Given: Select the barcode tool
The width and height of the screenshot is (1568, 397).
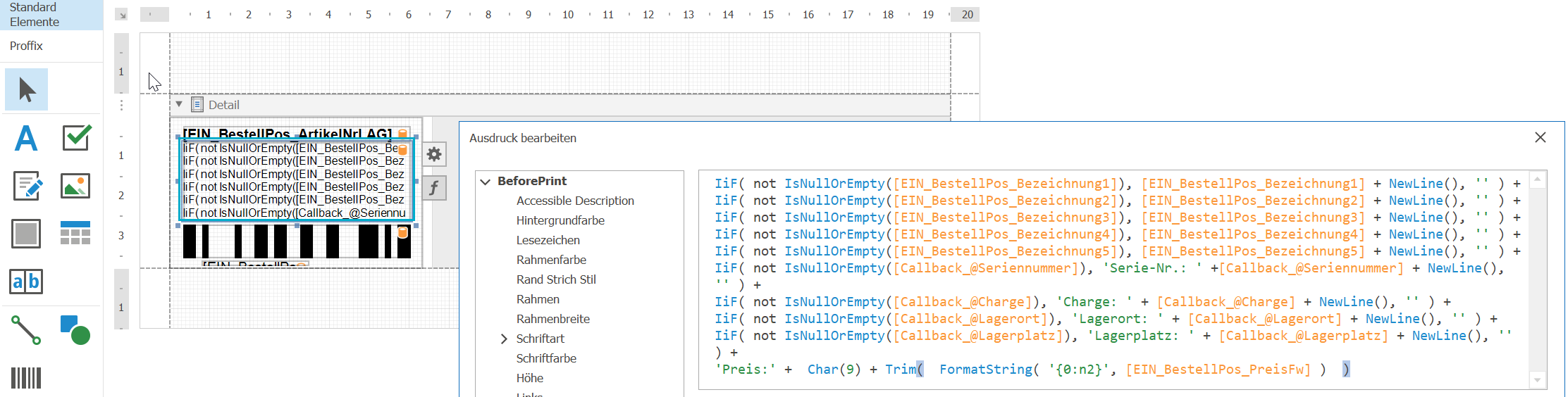Looking at the screenshot, I should 27,377.
